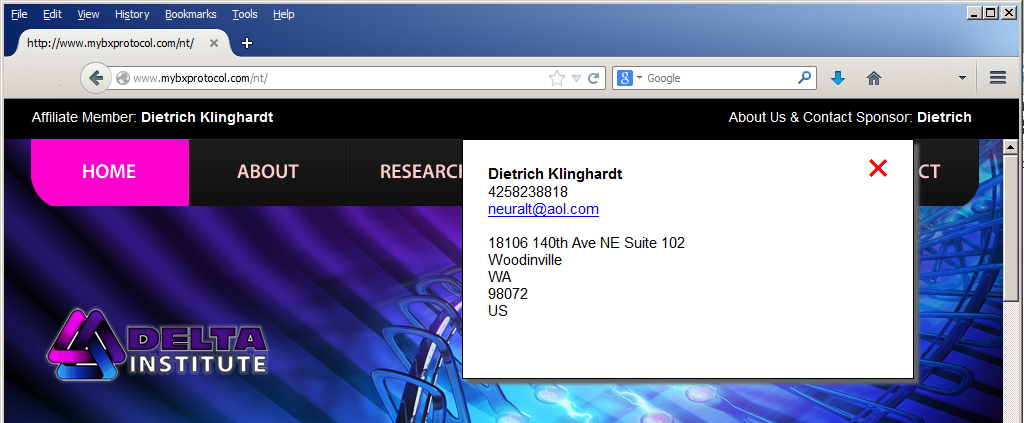Screen dimensions: 1024x423
Task: Open the URL history dropdown arrow
Action: [x=576, y=78]
